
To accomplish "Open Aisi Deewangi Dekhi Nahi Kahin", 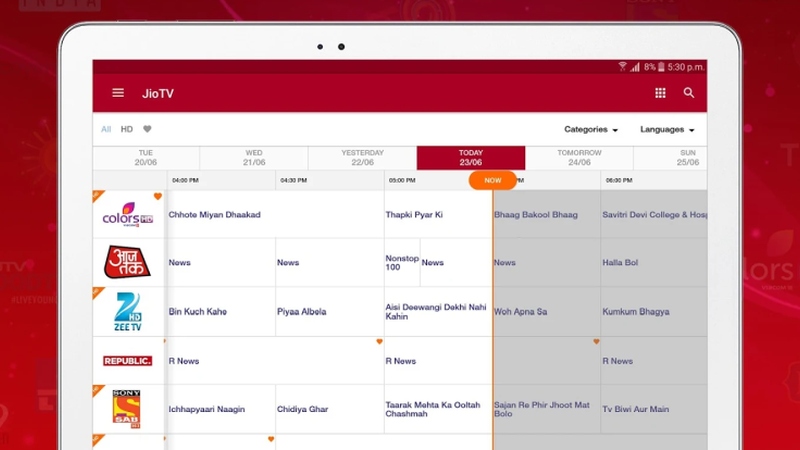I will 438,311.
